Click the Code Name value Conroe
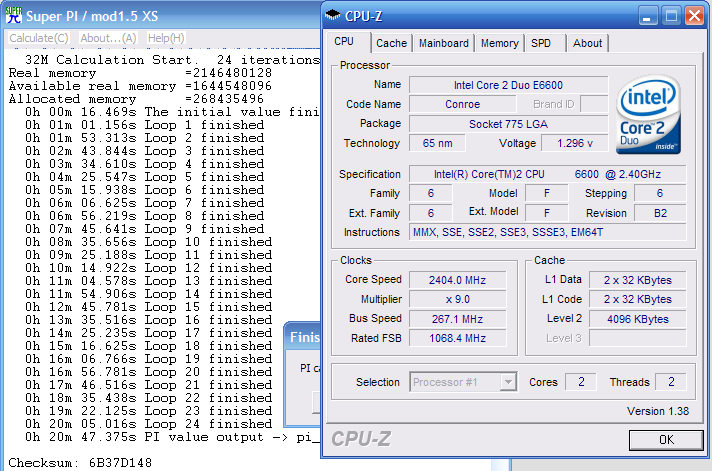This screenshot has width=712, height=471. pos(462,104)
